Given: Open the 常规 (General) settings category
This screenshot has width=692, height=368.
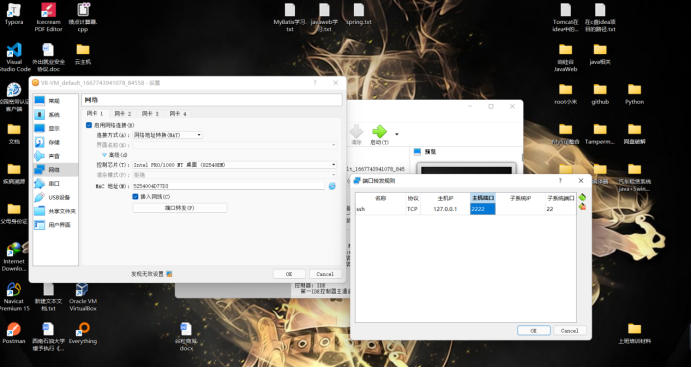Looking at the screenshot, I should click(x=54, y=101).
